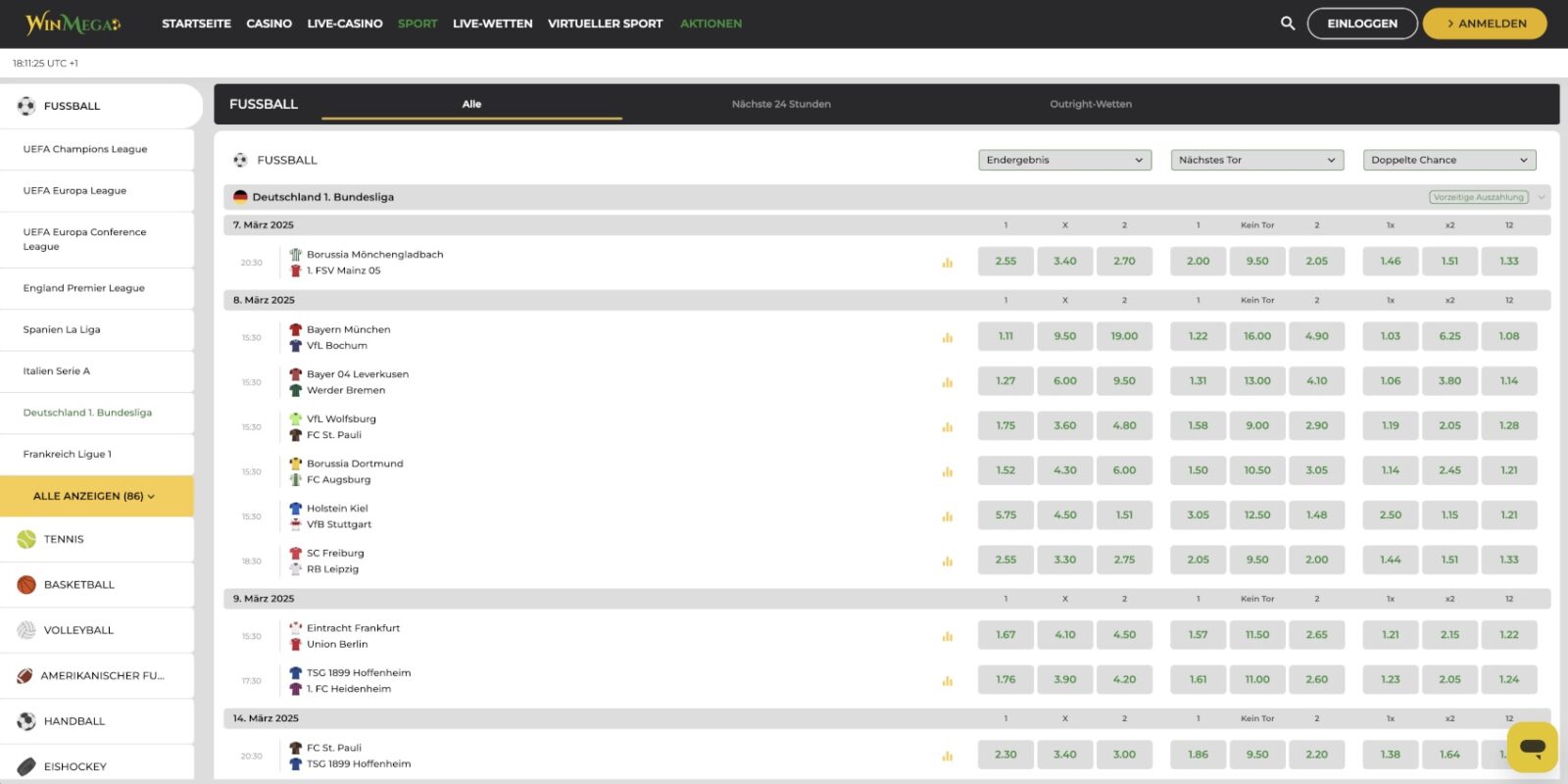The height and width of the screenshot is (784, 1568).
Task: Click the Holstein Kiel jersey icon
Action: [x=295, y=509]
